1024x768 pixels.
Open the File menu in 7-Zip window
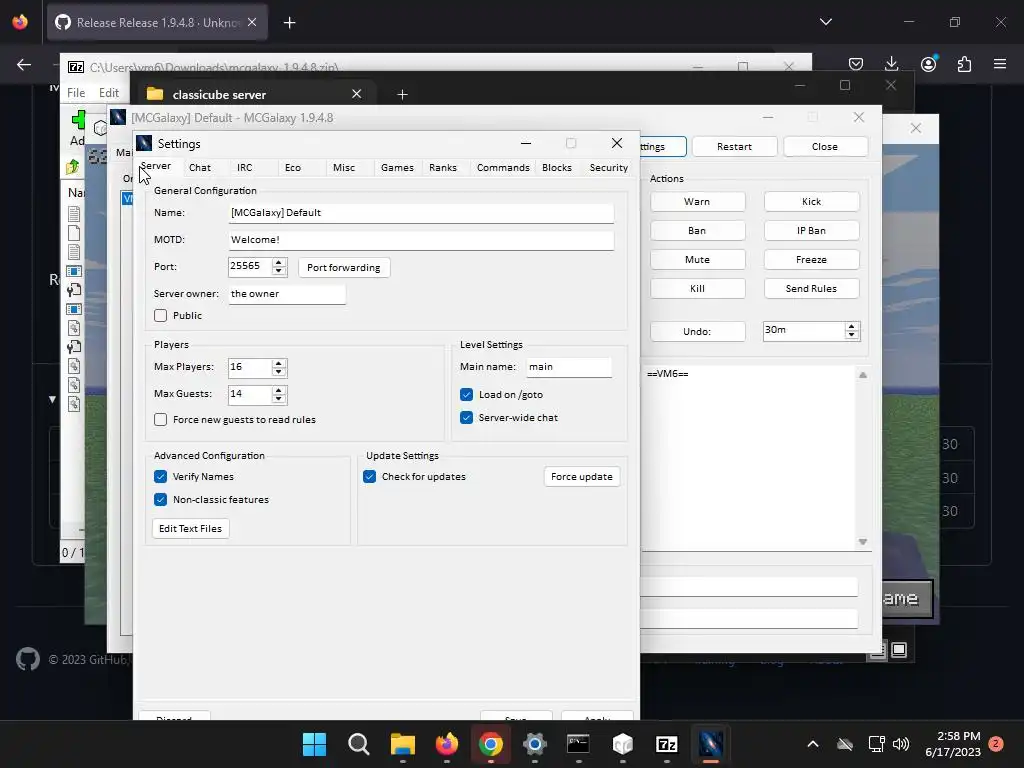pyautogui.click(x=76, y=93)
